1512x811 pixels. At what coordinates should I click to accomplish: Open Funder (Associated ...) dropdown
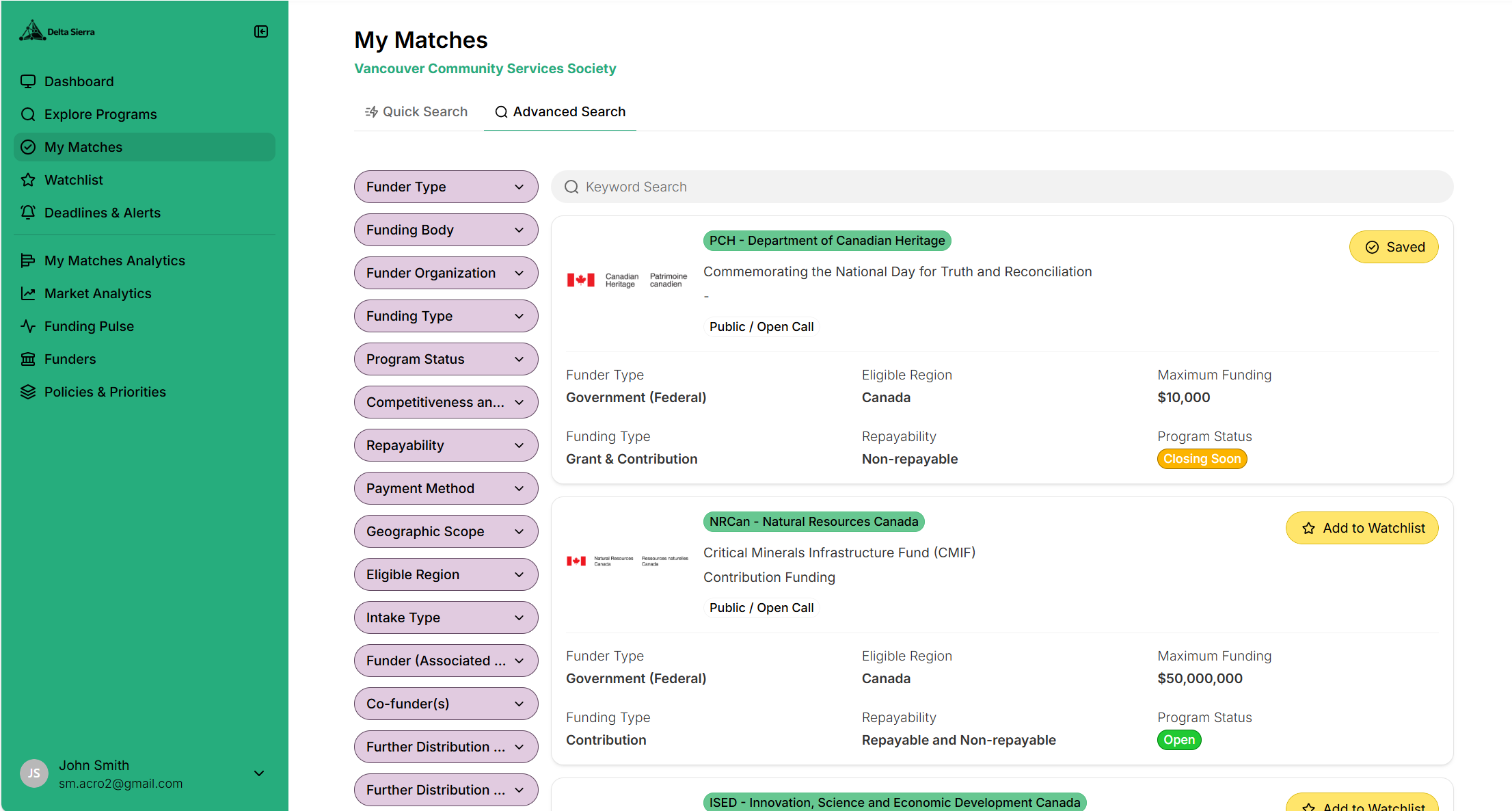(x=446, y=661)
